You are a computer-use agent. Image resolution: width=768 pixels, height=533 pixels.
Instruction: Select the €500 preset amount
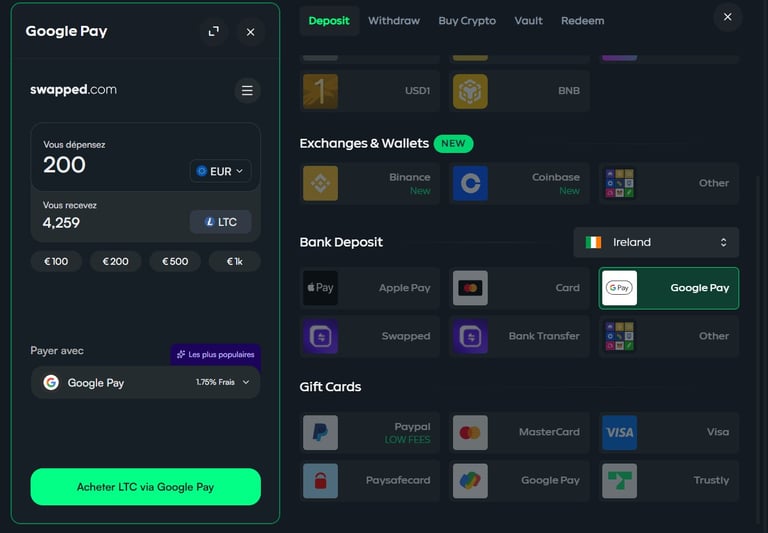click(x=175, y=262)
